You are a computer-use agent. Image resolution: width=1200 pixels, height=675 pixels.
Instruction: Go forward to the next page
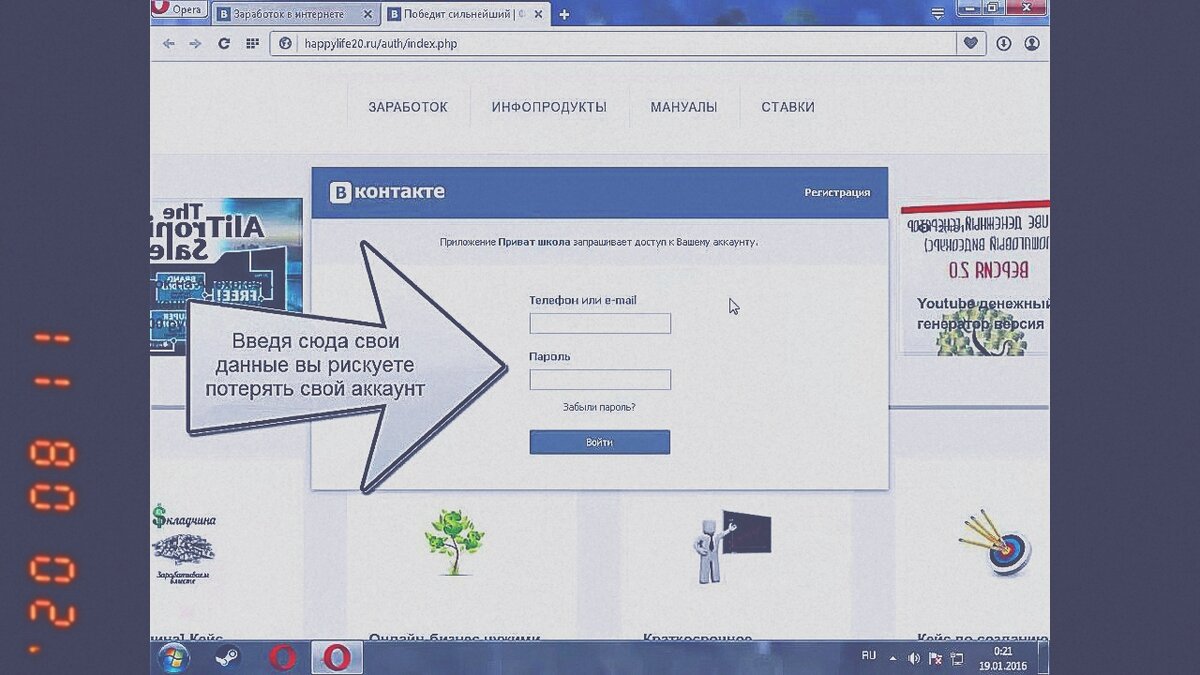(195, 44)
